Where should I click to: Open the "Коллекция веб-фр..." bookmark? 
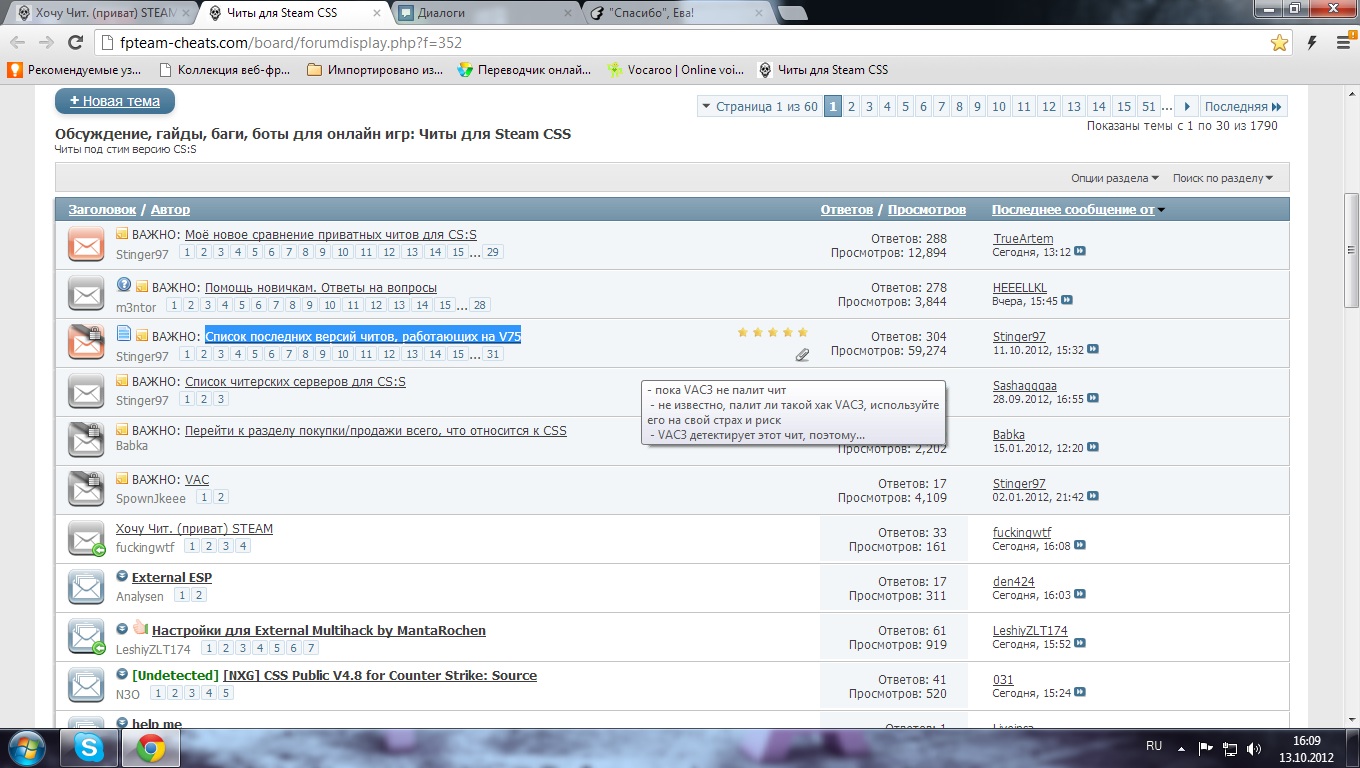(224, 70)
